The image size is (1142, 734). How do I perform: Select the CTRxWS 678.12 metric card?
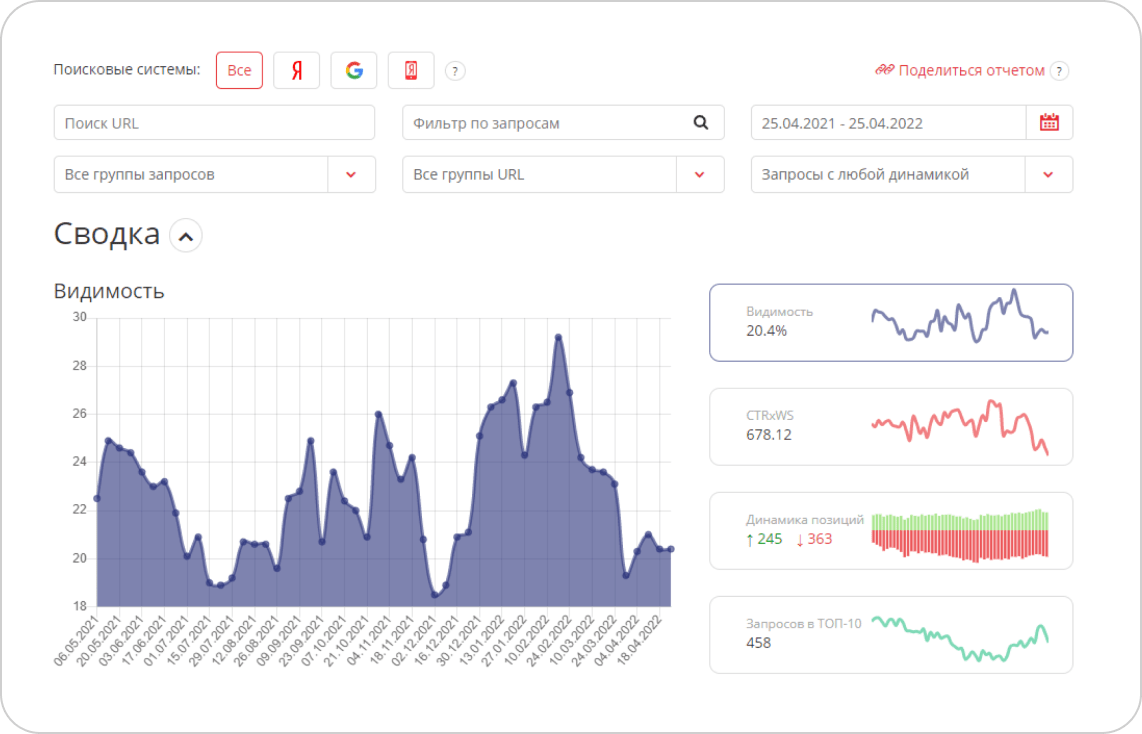click(x=891, y=427)
